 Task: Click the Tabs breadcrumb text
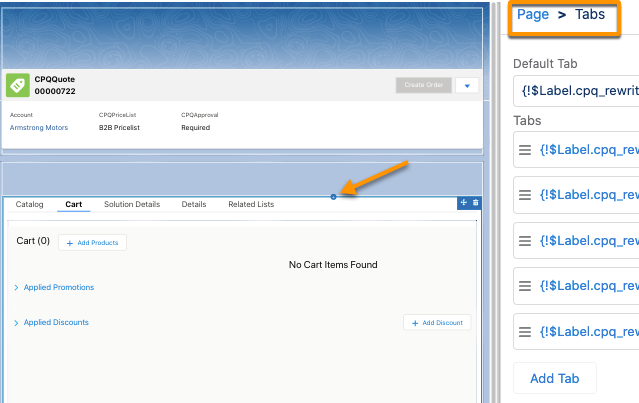click(x=590, y=14)
